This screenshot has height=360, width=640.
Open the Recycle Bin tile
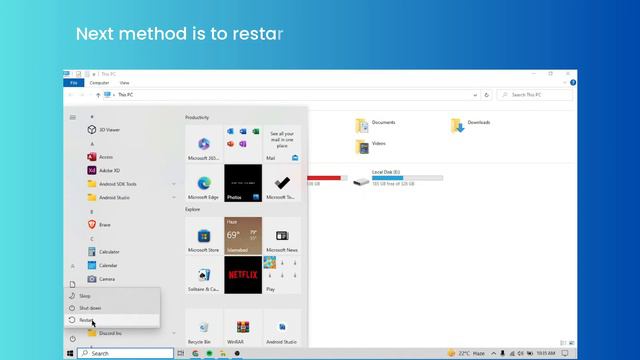click(204, 328)
